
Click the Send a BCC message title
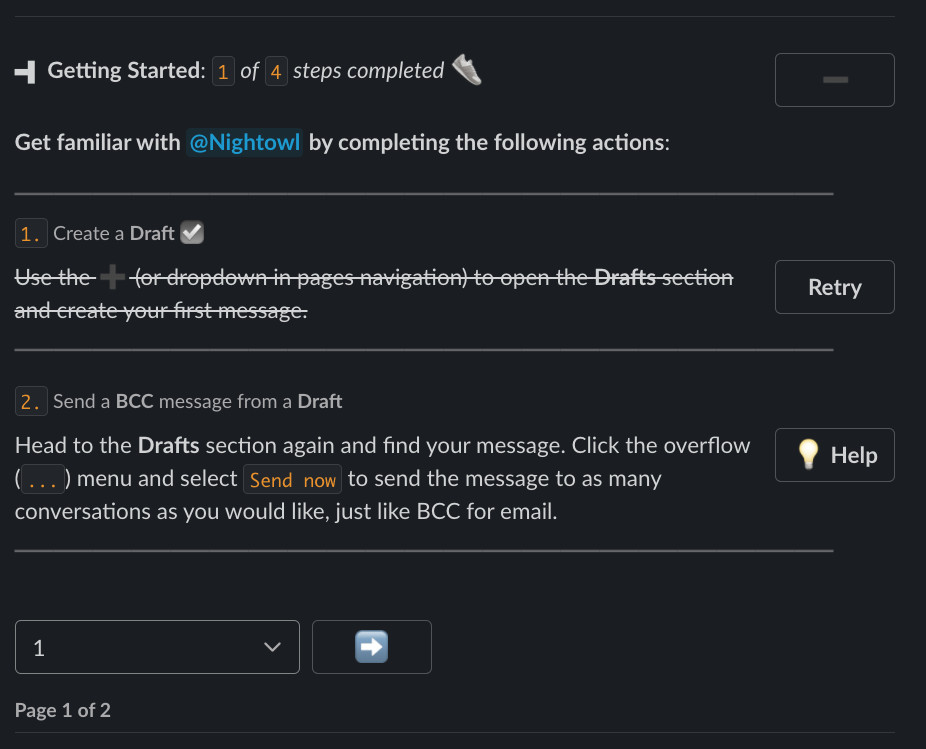(197, 401)
